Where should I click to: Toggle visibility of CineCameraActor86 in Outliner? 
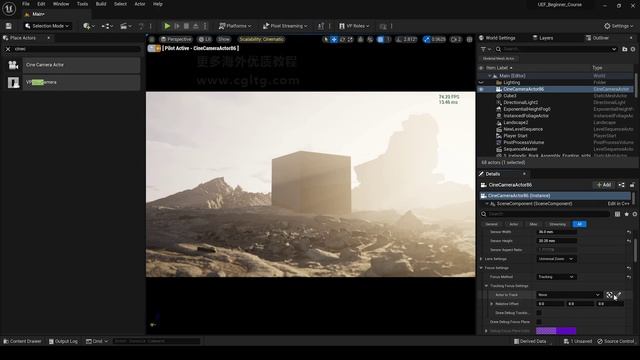(481, 89)
